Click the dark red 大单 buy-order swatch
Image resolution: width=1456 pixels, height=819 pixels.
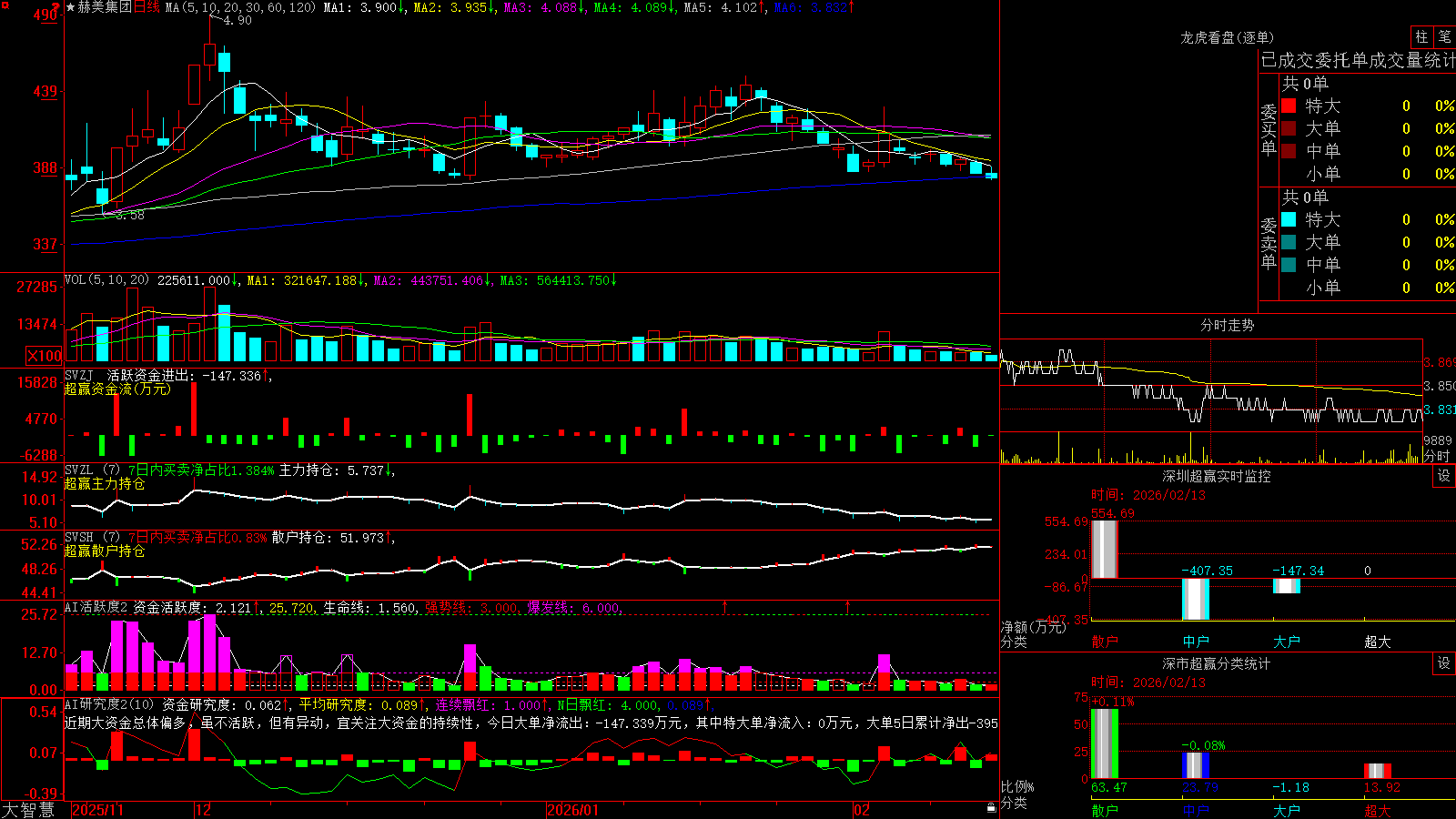click(x=1289, y=128)
